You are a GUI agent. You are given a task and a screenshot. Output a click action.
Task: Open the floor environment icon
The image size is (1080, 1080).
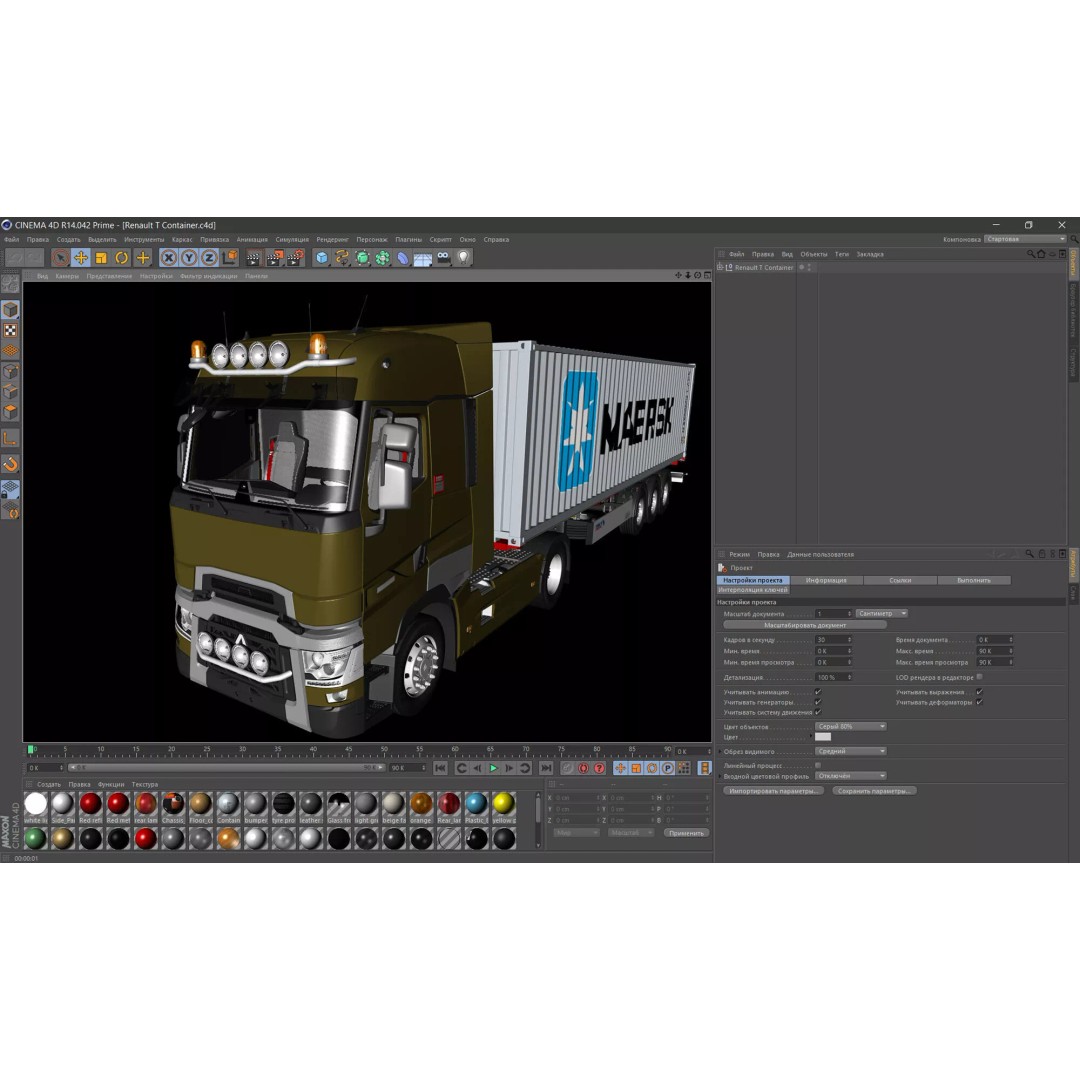tap(423, 258)
